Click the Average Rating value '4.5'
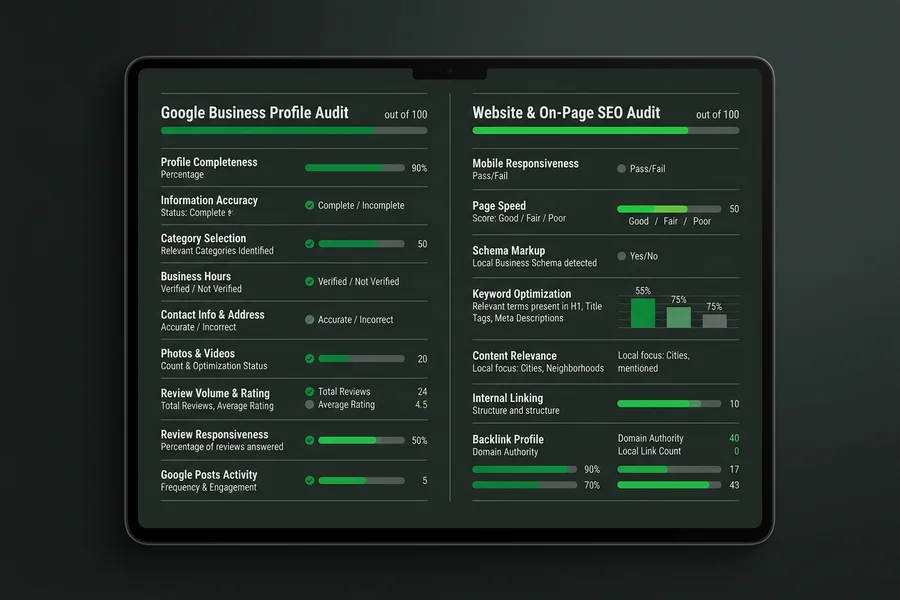Screen dimensions: 900x600 click(x=421, y=404)
